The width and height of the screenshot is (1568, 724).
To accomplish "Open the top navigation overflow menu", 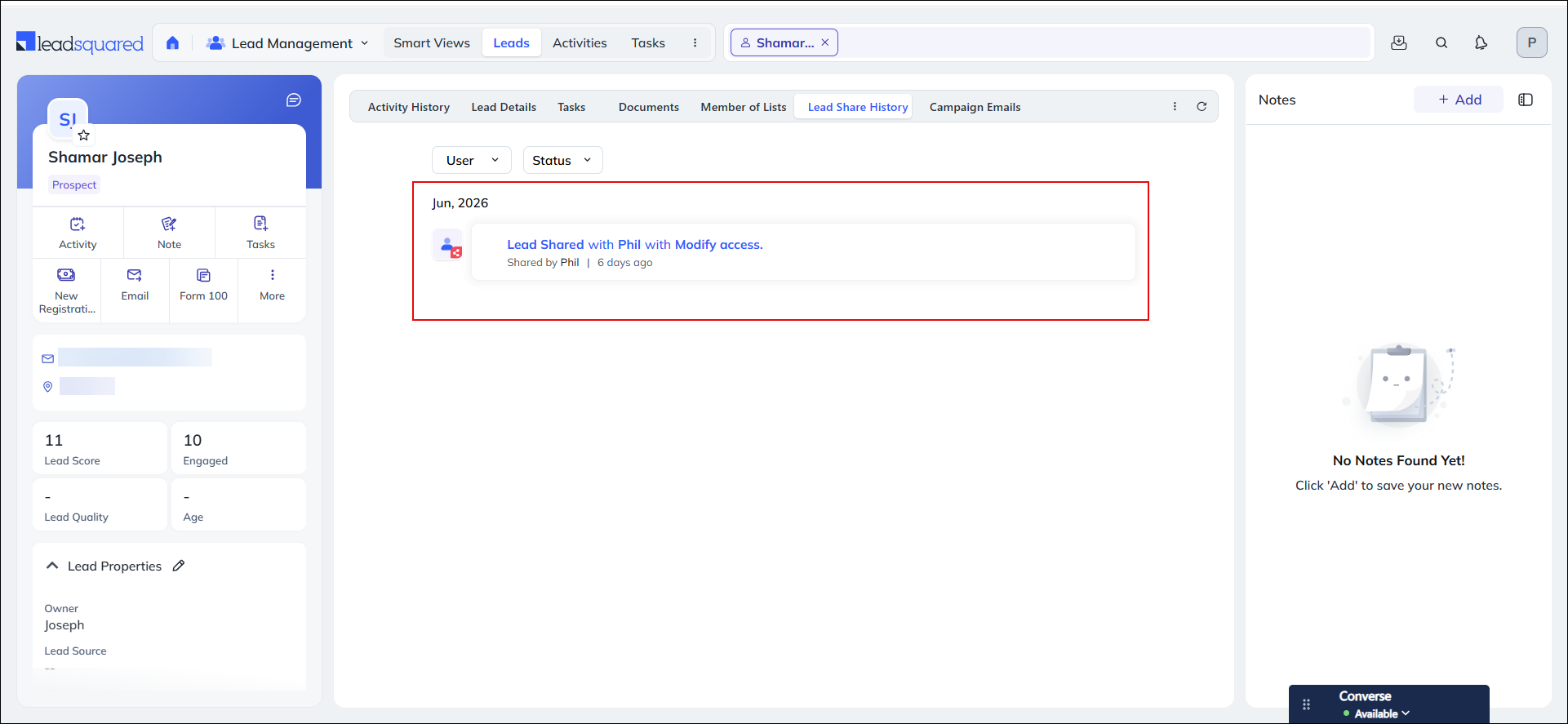I will (x=695, y=43).
